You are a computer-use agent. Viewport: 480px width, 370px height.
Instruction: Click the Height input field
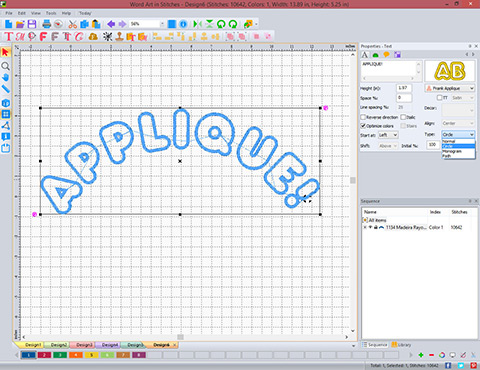point(404,88)
